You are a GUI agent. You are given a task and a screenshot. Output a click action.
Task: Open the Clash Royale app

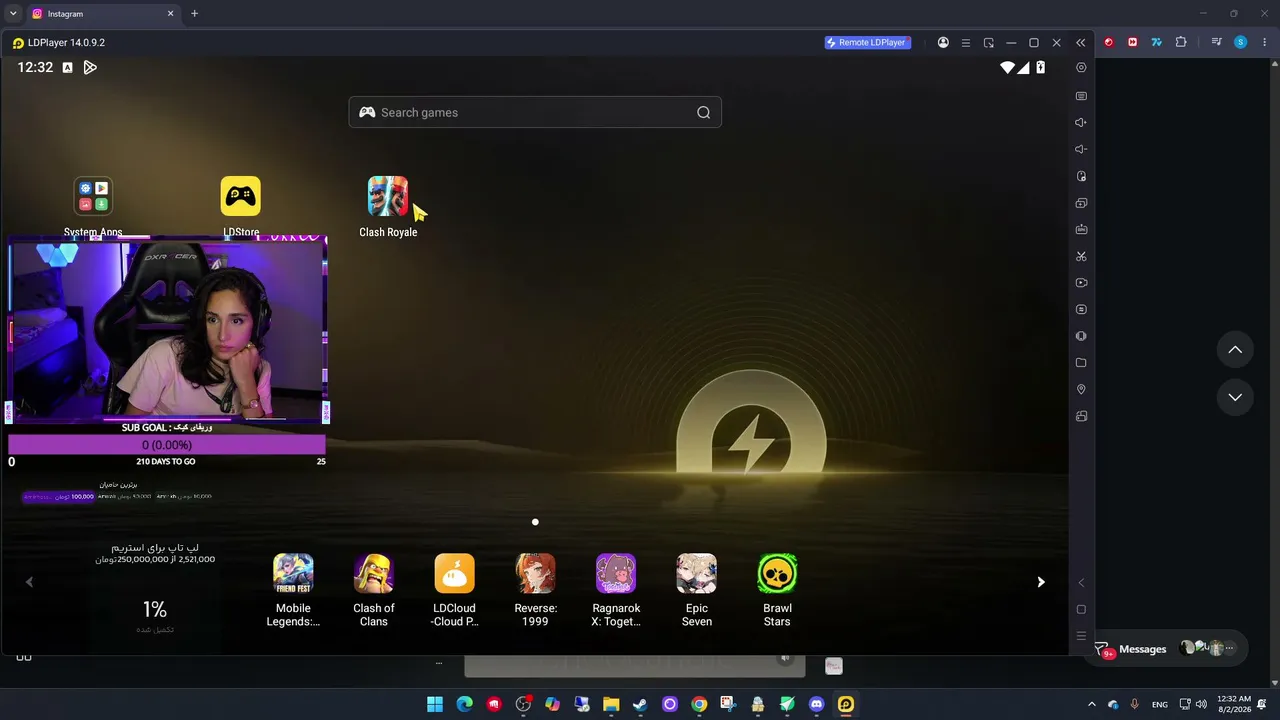(x=388, y=197)
